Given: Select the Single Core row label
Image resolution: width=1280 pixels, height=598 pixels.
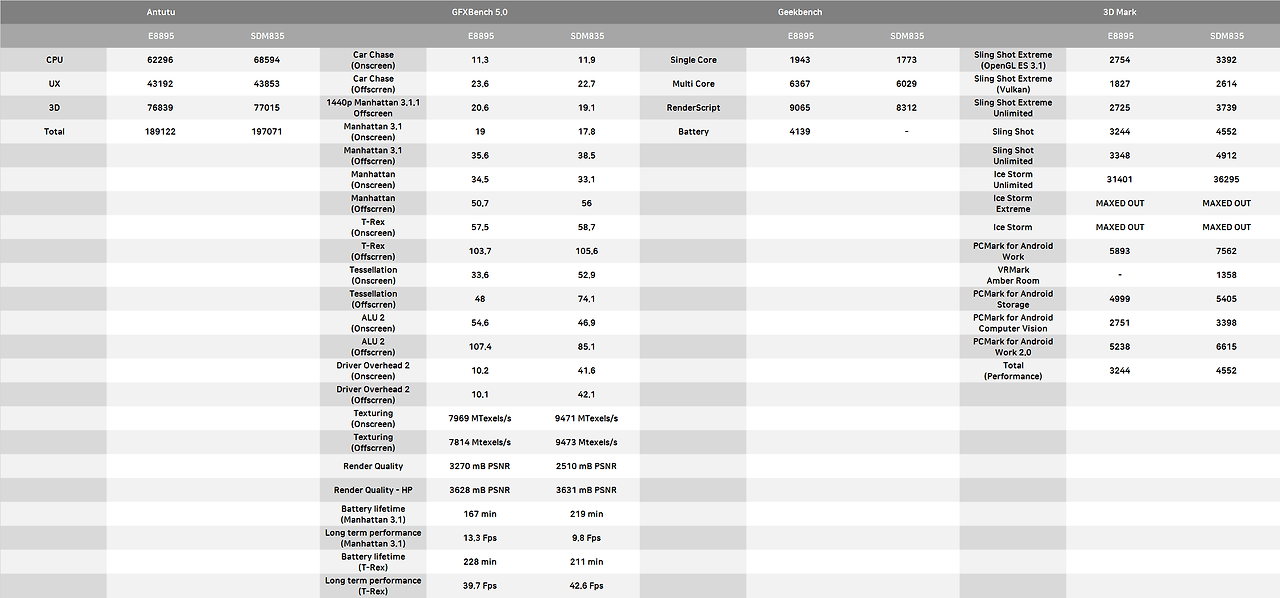Looking at the screenshot, I should click(x=693, y=60).
